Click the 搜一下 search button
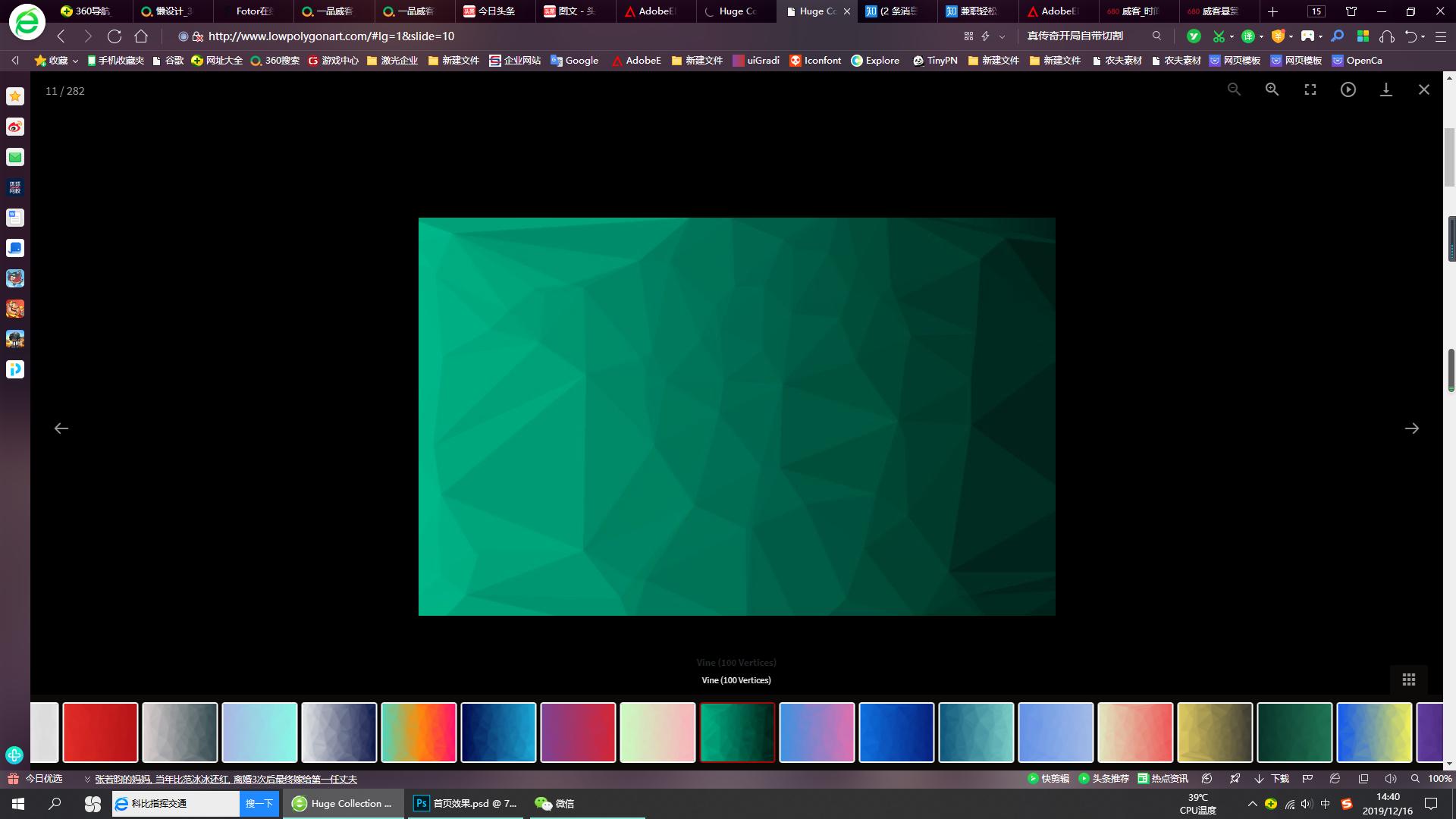 (x=259, y=803)
